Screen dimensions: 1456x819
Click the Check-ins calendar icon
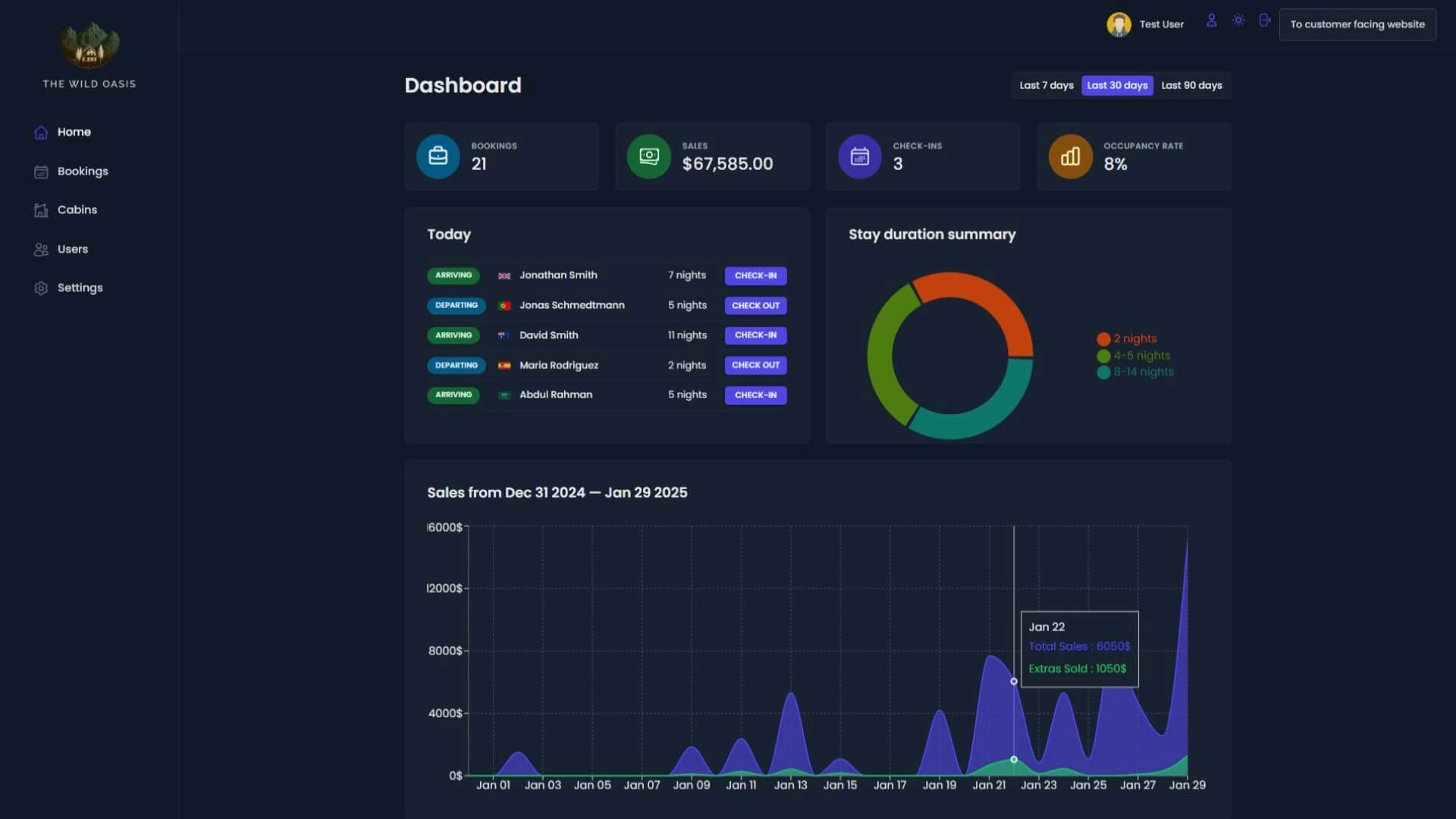click(860, 156)
